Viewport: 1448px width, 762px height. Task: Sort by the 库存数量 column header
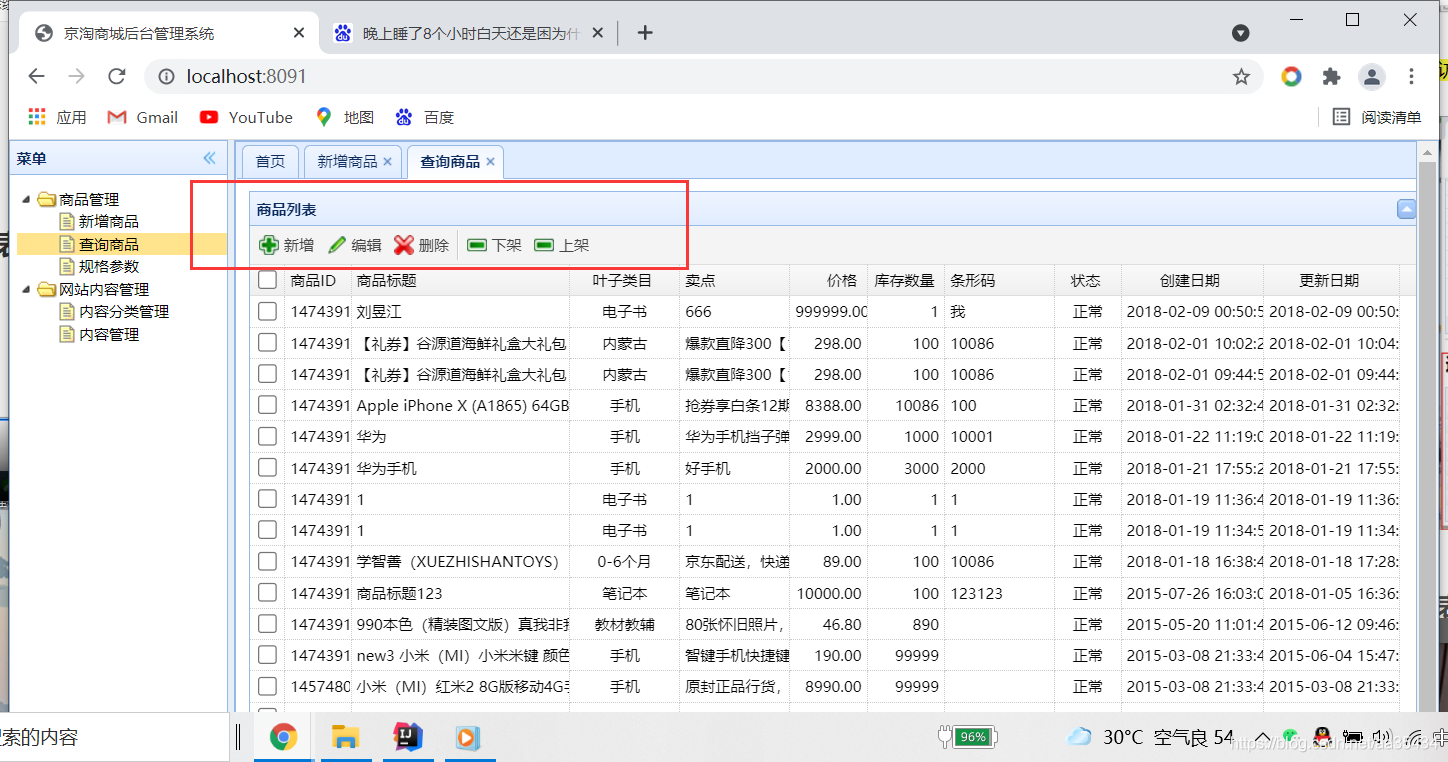tap(904, 281)
